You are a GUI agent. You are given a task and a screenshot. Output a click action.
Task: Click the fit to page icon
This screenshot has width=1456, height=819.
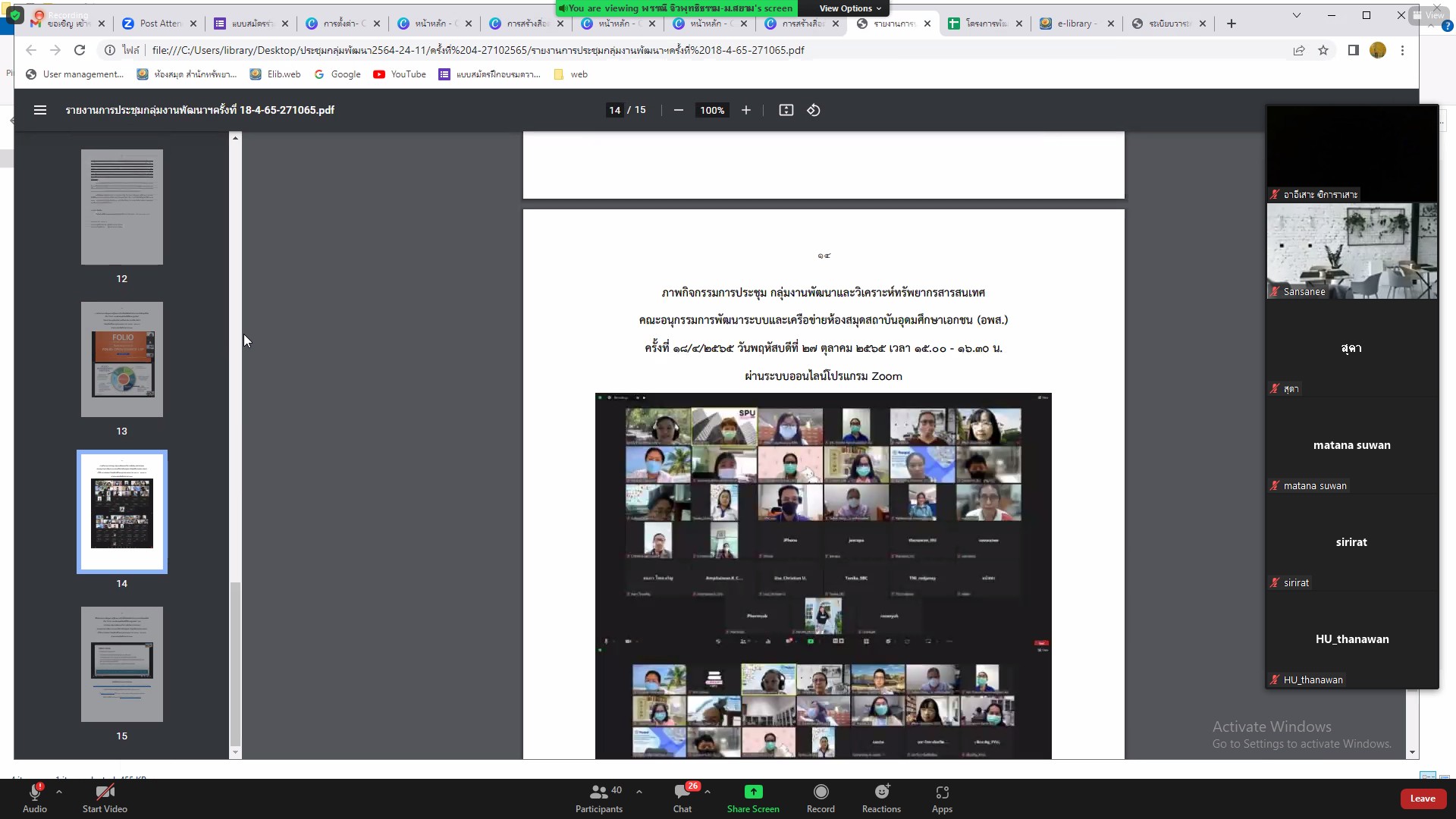click(786, 110)
